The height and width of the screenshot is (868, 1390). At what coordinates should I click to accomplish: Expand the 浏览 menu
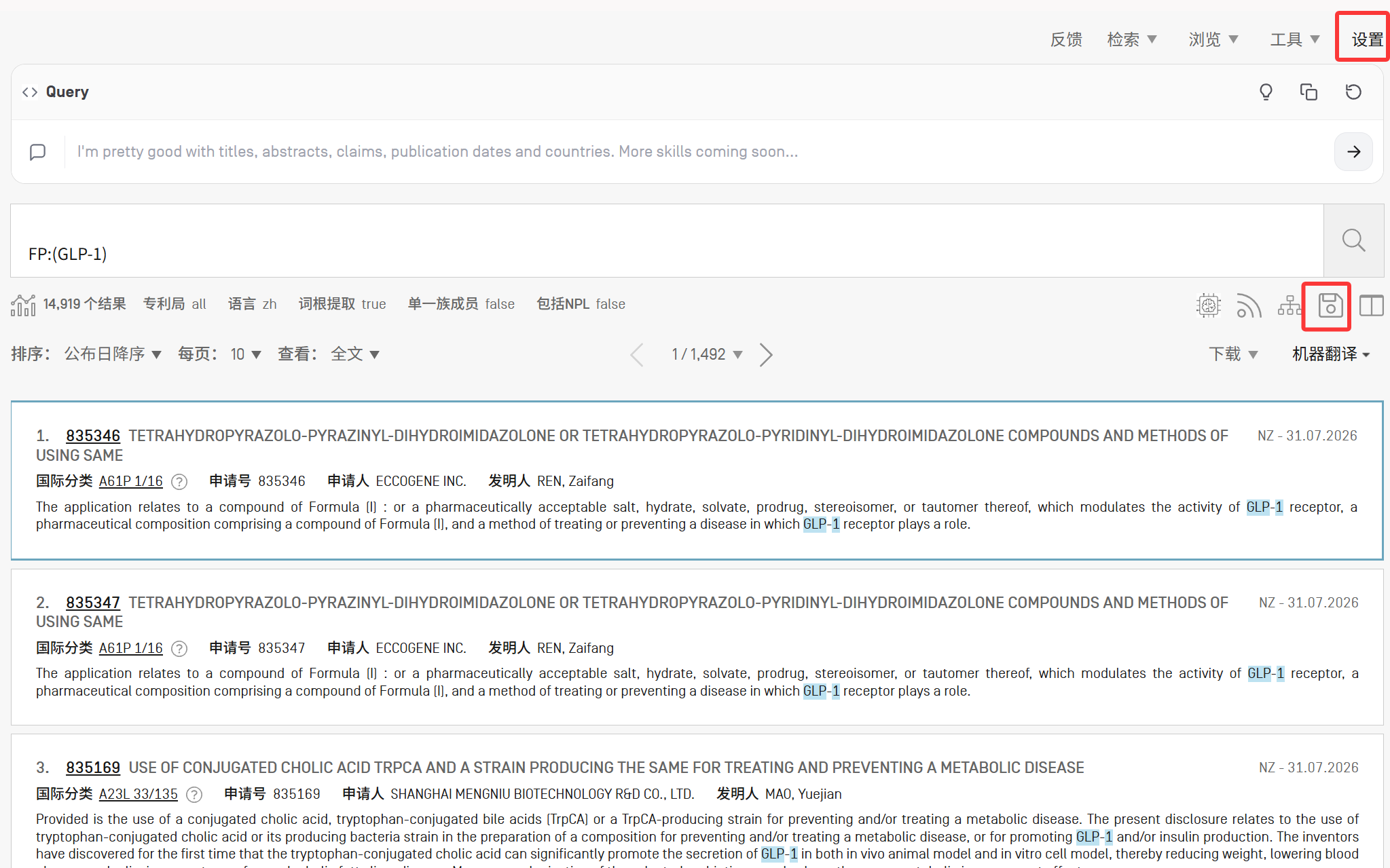point(1213,39)
